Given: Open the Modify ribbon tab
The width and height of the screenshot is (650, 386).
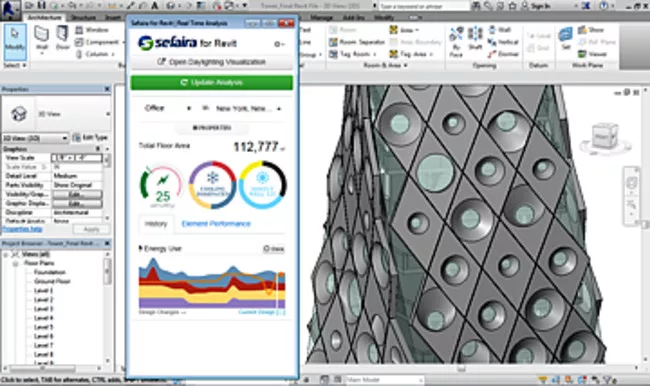Looking at the screenshot, I should [383, 17].
